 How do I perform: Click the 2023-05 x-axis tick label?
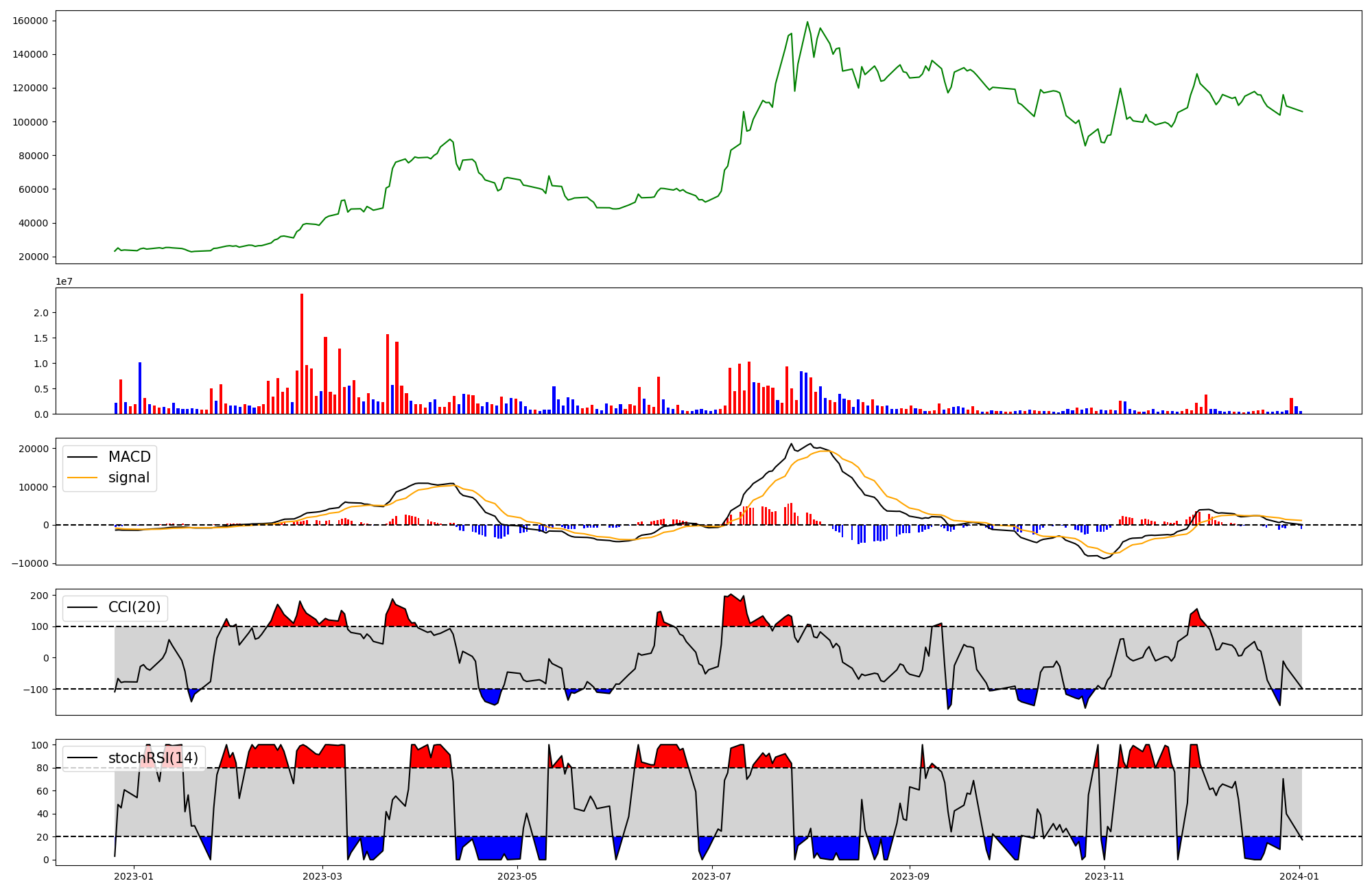pyautogui.click(x=517, y=876)
